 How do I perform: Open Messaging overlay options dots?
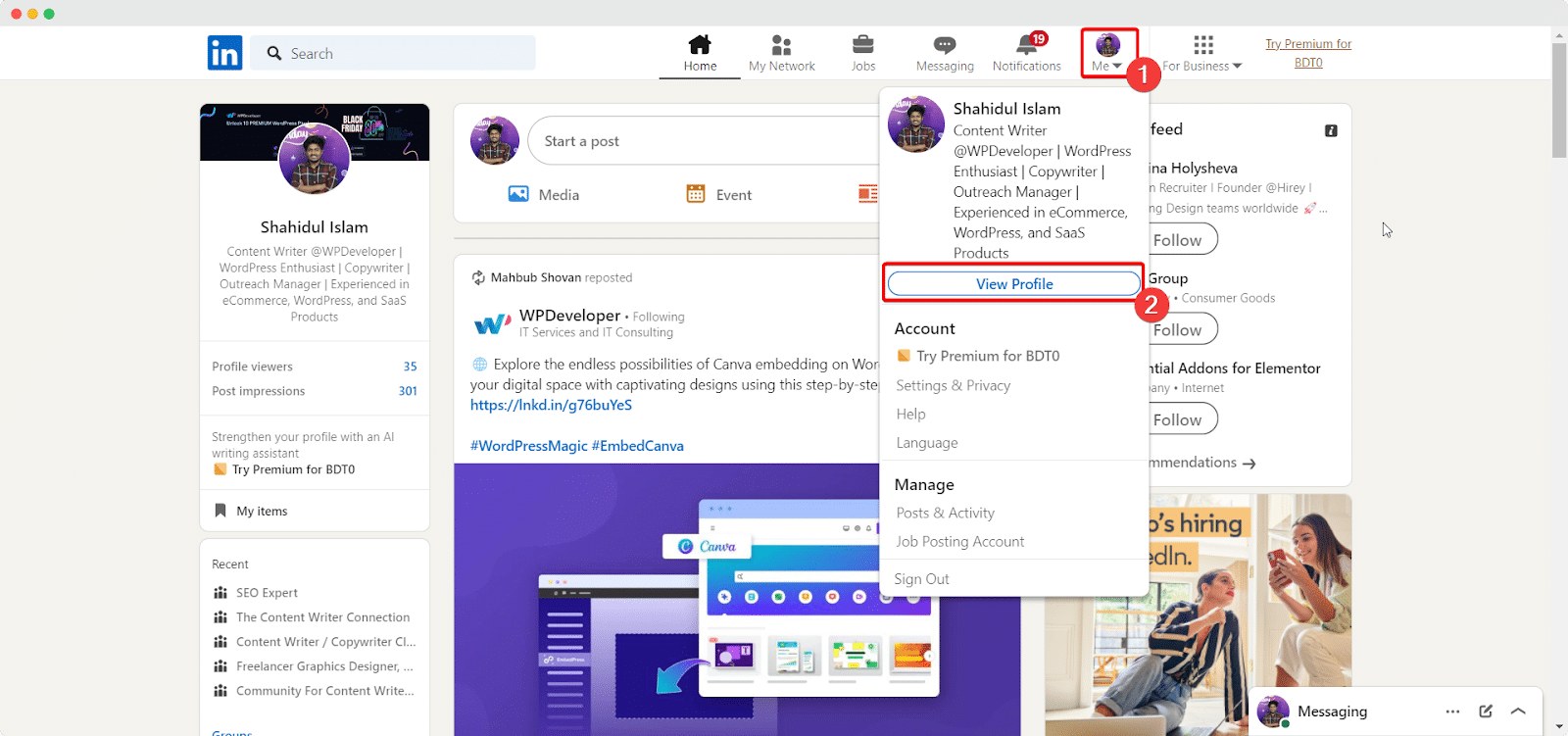[x=1452, y=711]
